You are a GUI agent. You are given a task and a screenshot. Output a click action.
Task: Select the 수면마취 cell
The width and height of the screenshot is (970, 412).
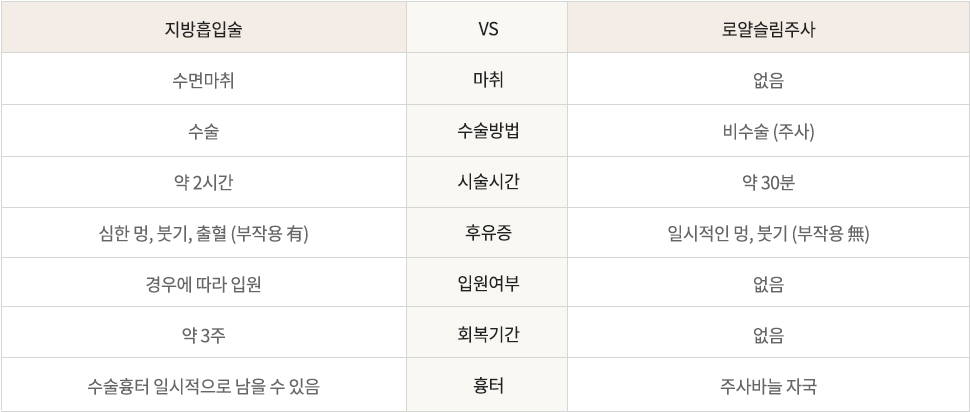tap(203, 79)
